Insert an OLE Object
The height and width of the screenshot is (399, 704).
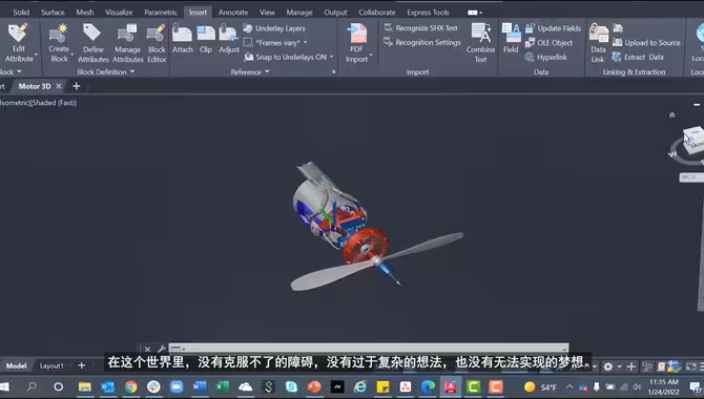(549, 43)
